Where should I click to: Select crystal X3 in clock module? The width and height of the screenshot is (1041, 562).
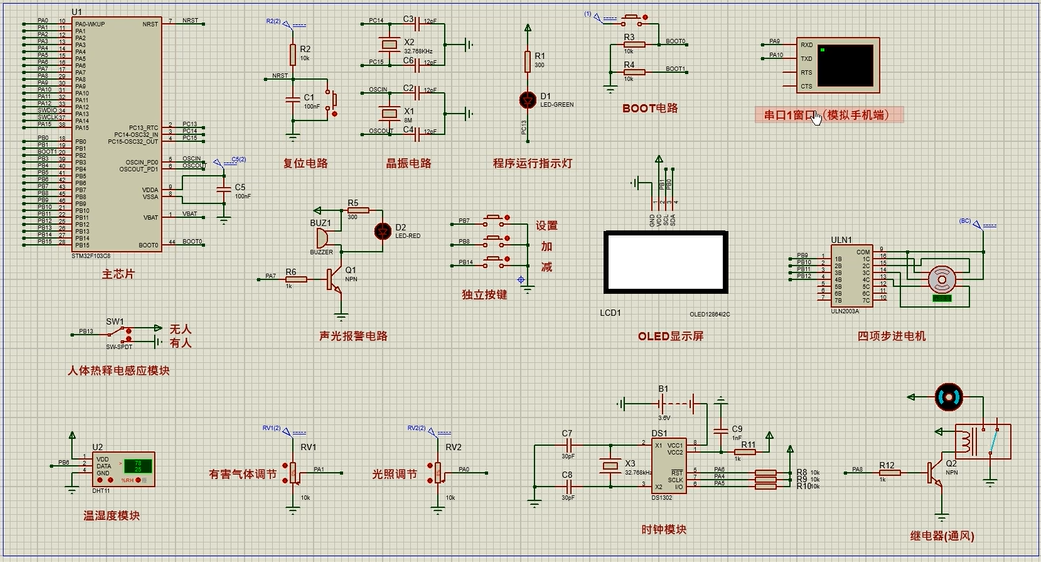click(x=611, y=466)
